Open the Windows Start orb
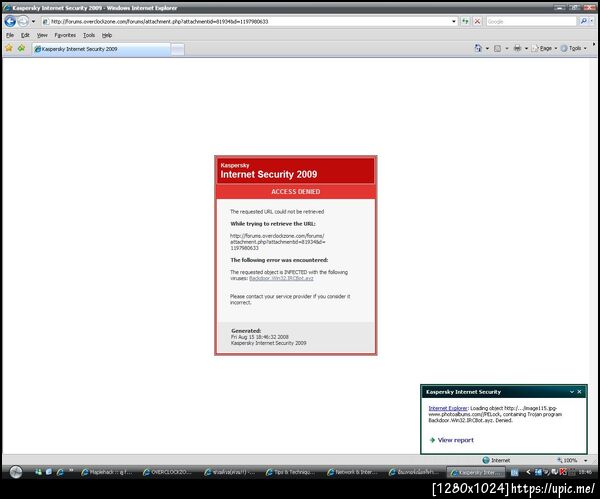The width and height of the screenshot is (600, 499). pyautogui.click(x=16, y=472)
